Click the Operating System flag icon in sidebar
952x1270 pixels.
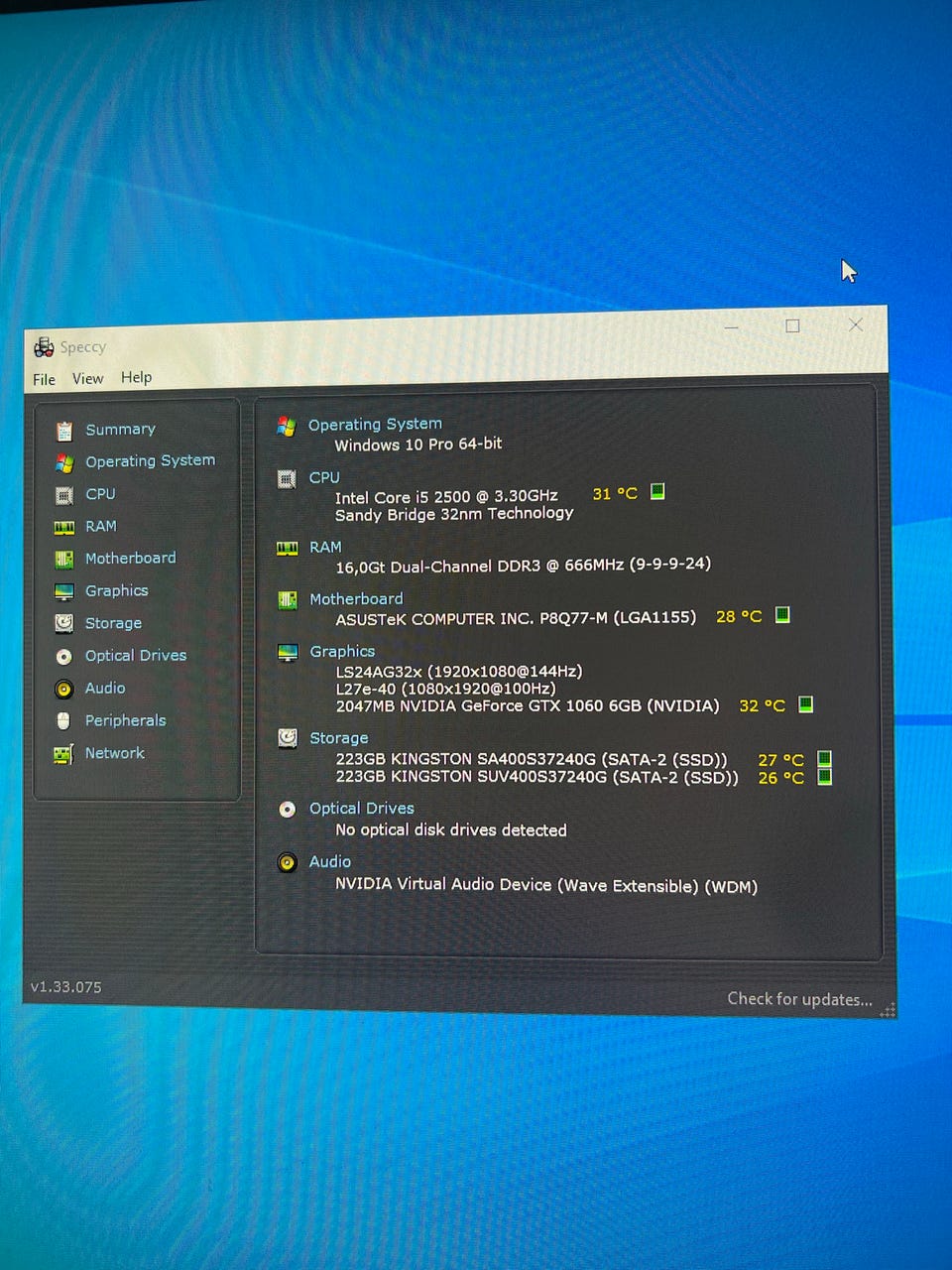pyautogui.click(x=64, y=462)
